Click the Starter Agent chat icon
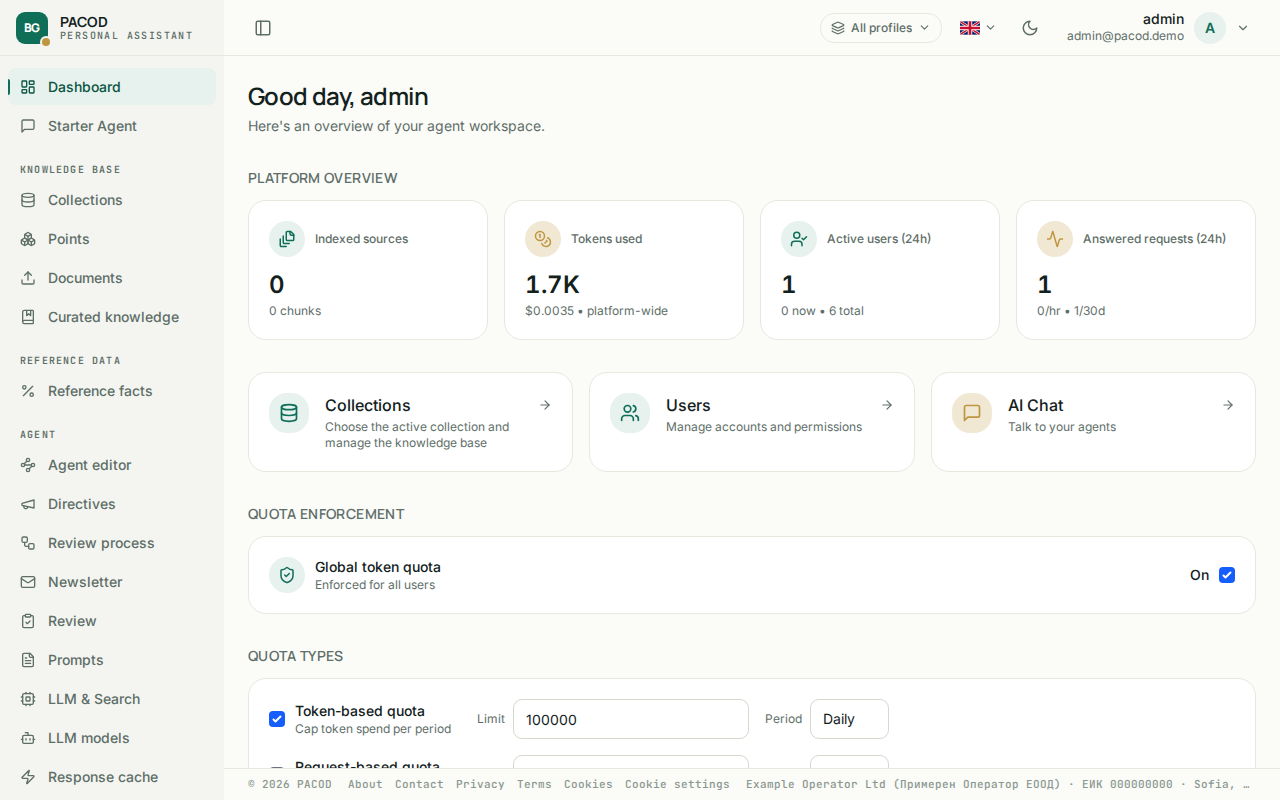This screenshot has width=1280, height=800. (28, 126)
